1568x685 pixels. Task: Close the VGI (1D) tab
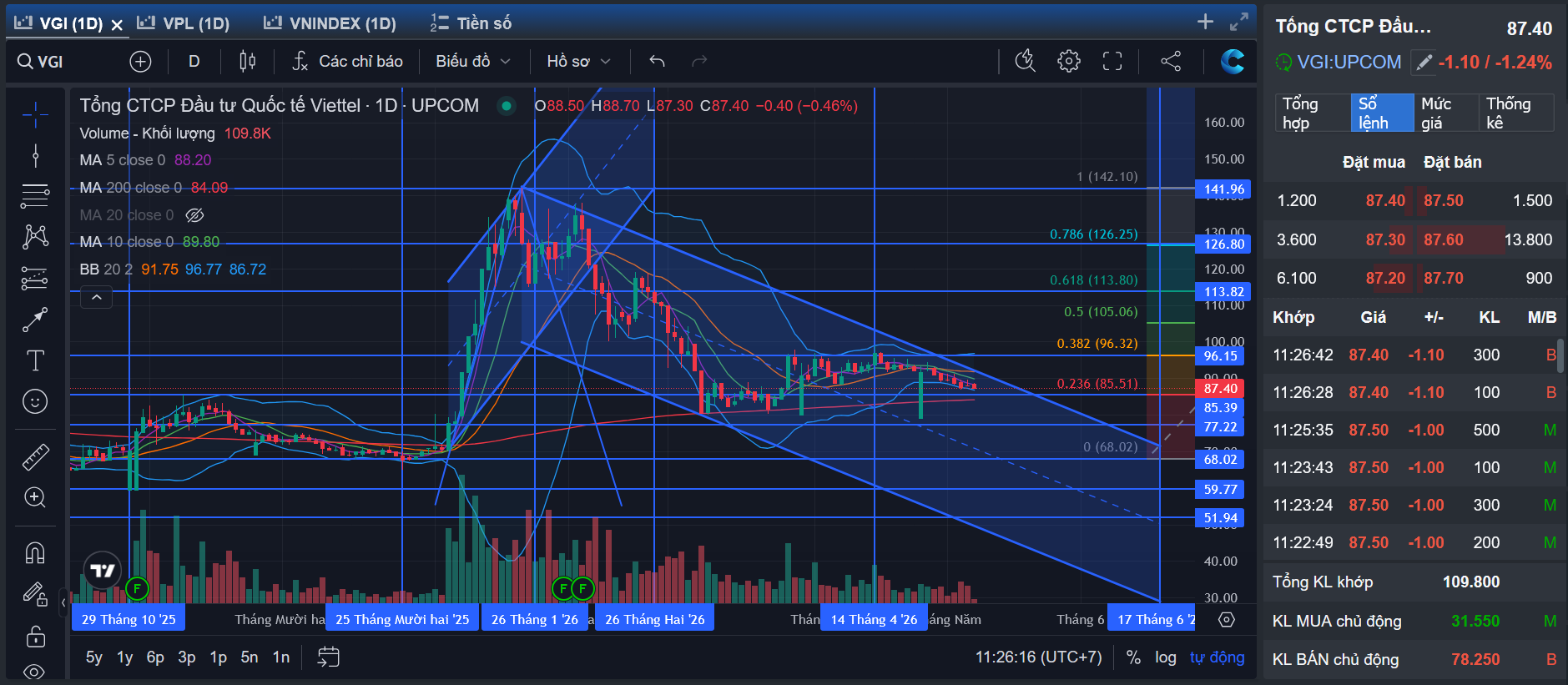[x=117, y=25]
